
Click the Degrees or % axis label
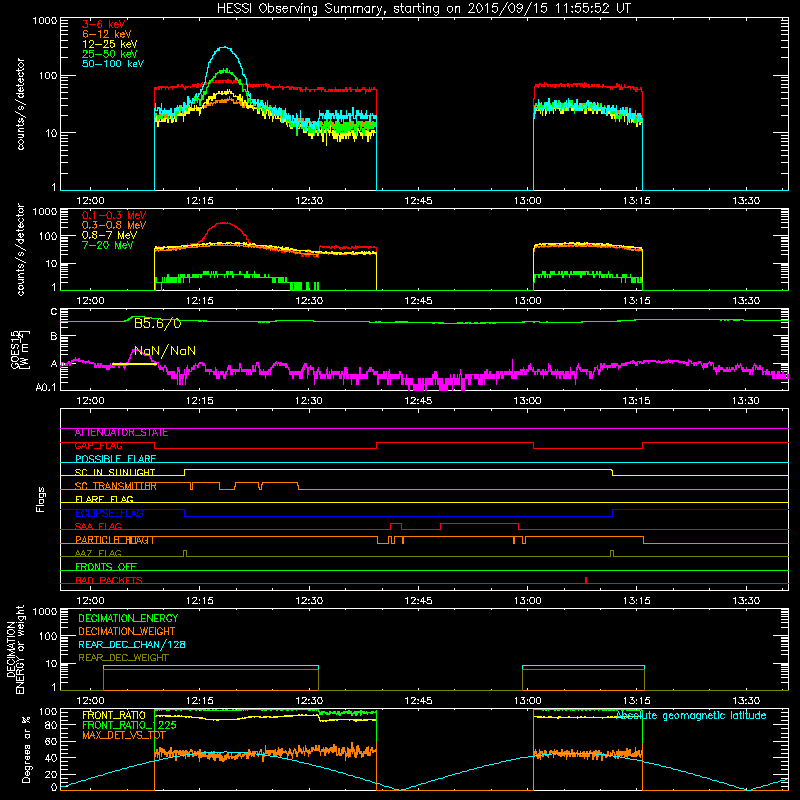[x=27, y=750]
